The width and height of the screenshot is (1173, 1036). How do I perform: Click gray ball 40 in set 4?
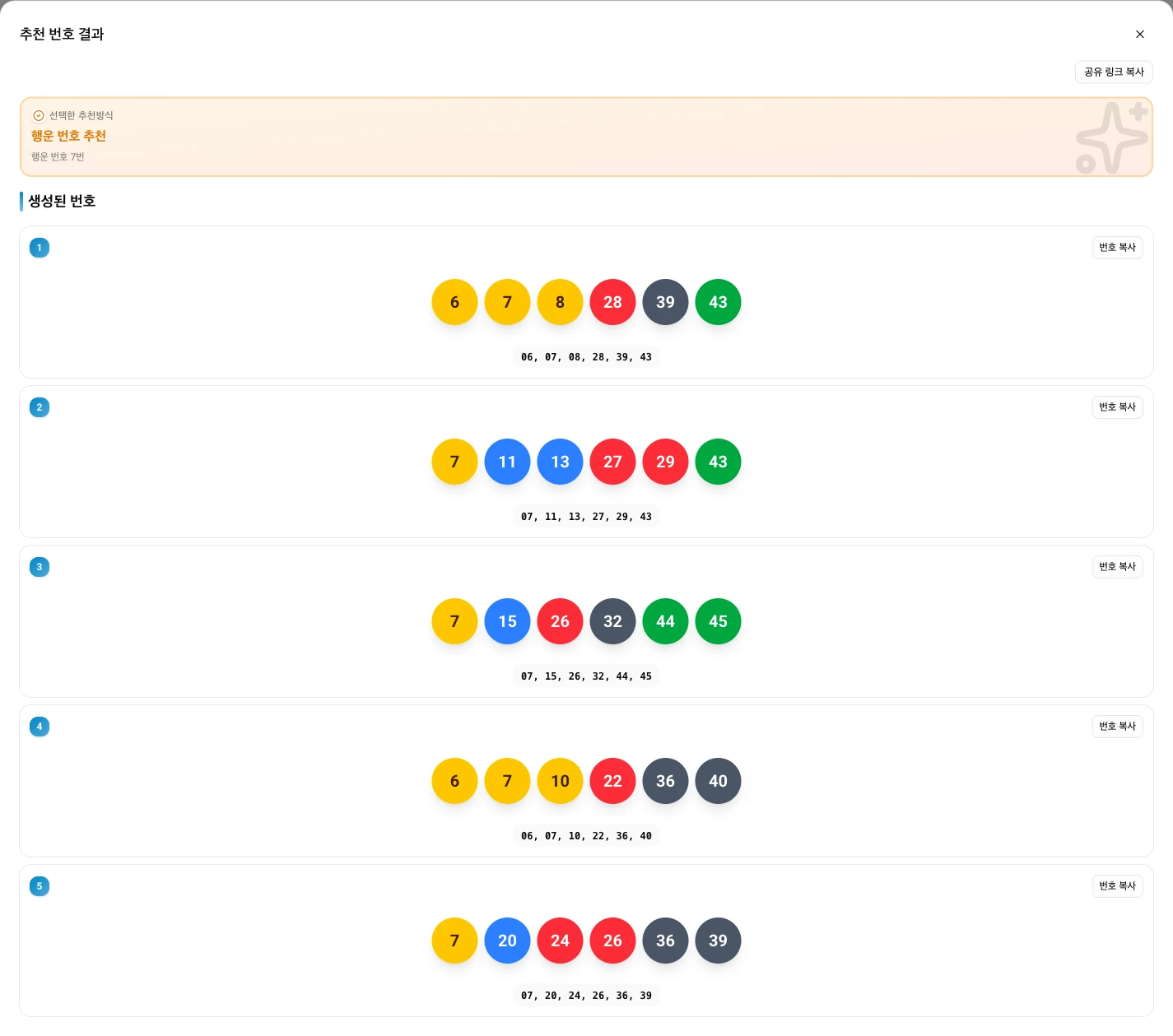click(x=718, y=781)
